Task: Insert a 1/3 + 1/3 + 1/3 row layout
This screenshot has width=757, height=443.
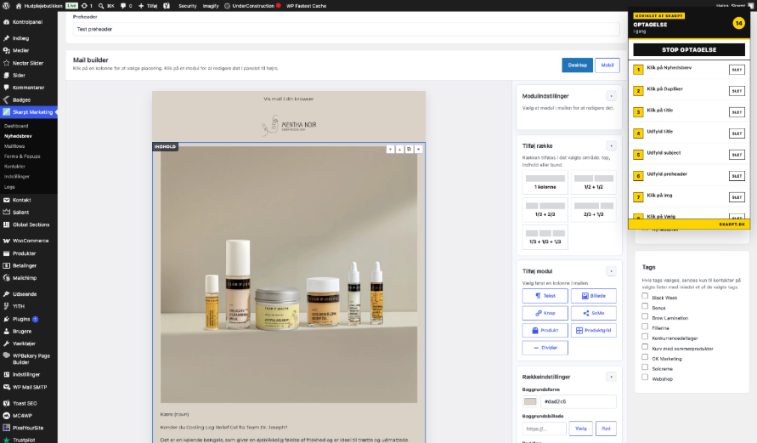Action: click(x=545, y=236)
